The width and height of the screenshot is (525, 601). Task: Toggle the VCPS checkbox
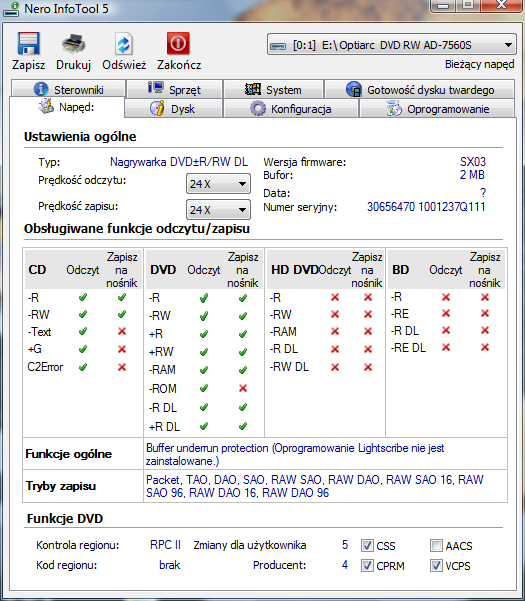pos(436,565)
